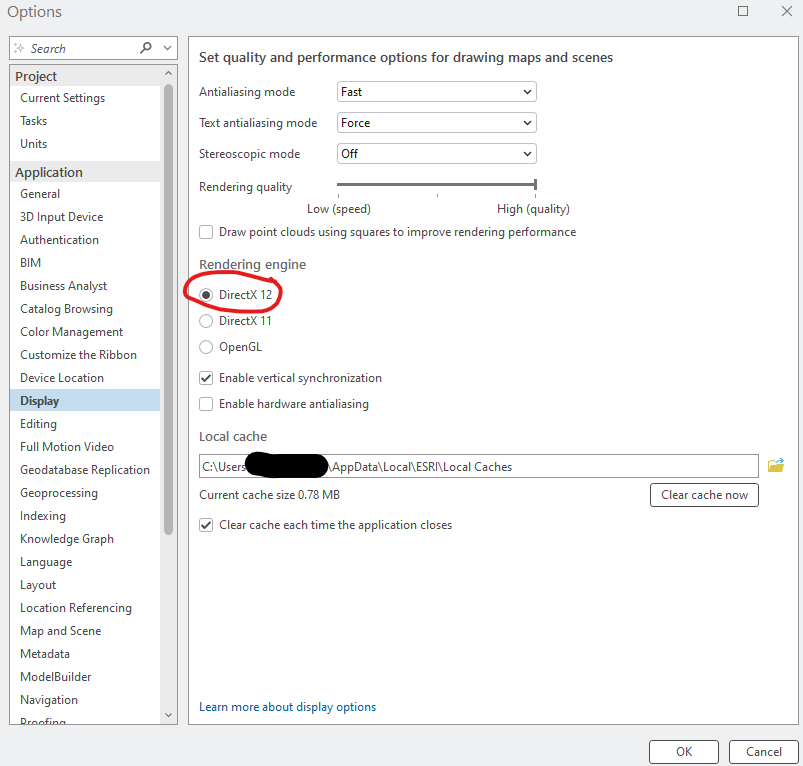Check the draw point clouds using squares option

coord(206,232)
